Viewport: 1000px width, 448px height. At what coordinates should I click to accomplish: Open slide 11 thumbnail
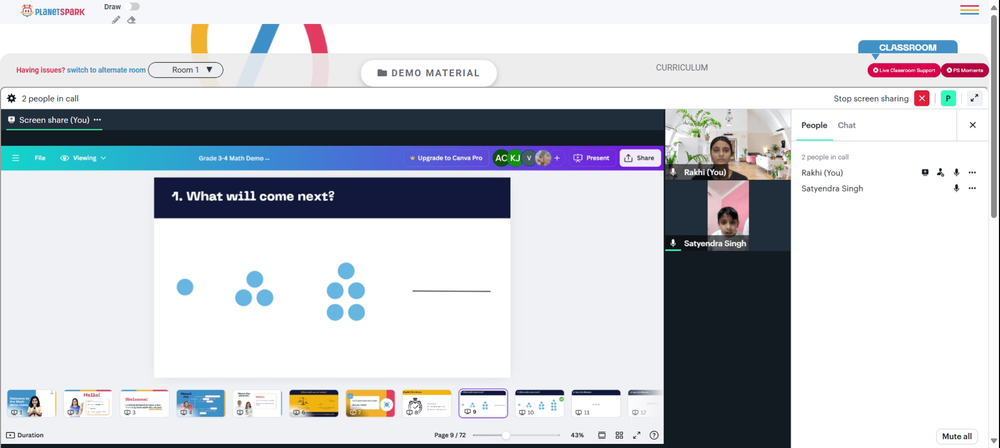(596, 403)
